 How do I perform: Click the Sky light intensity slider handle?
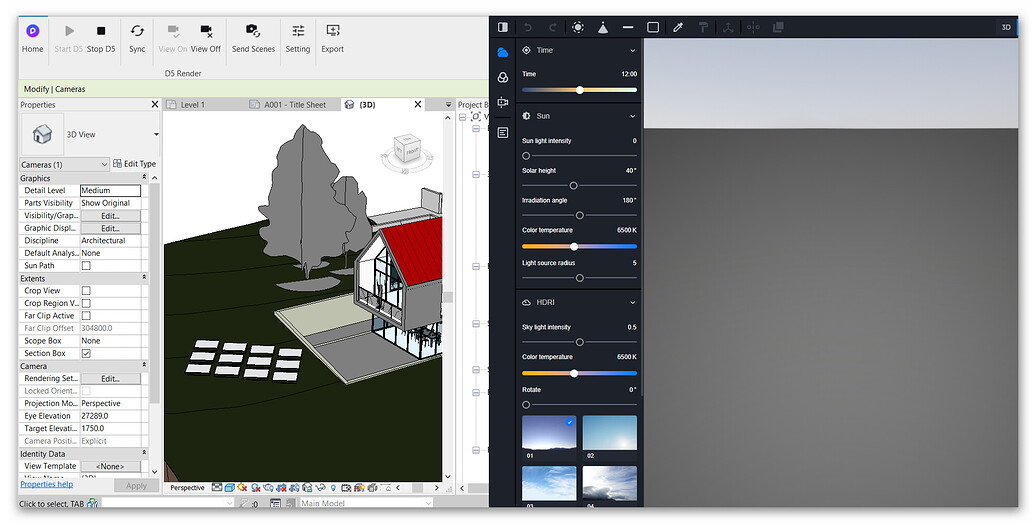580,342
